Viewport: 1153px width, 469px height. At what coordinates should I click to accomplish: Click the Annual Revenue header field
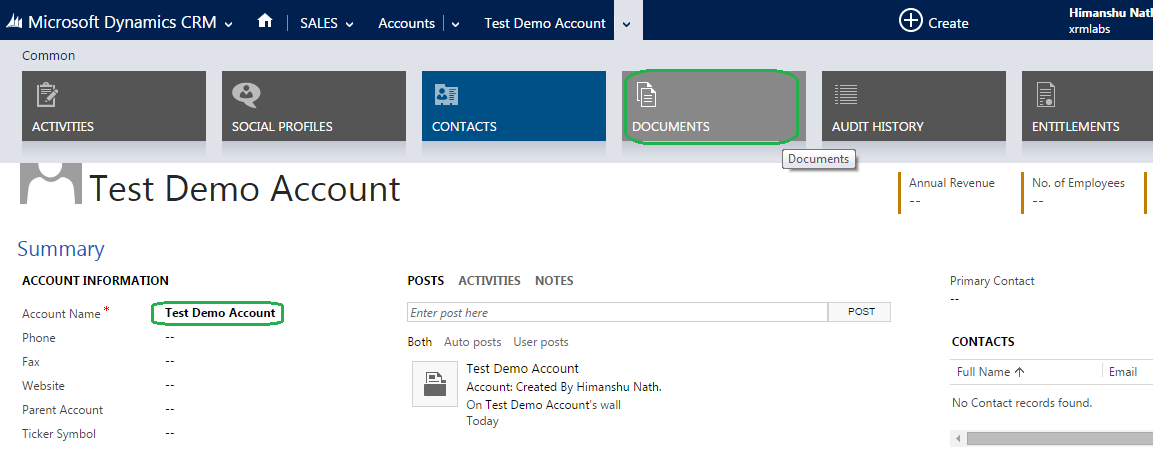pos(952,192)
